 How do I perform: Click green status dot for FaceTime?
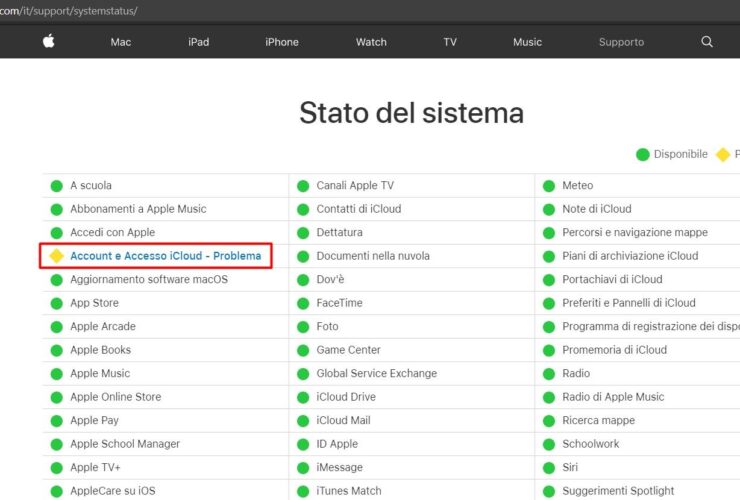pos(303,304)
